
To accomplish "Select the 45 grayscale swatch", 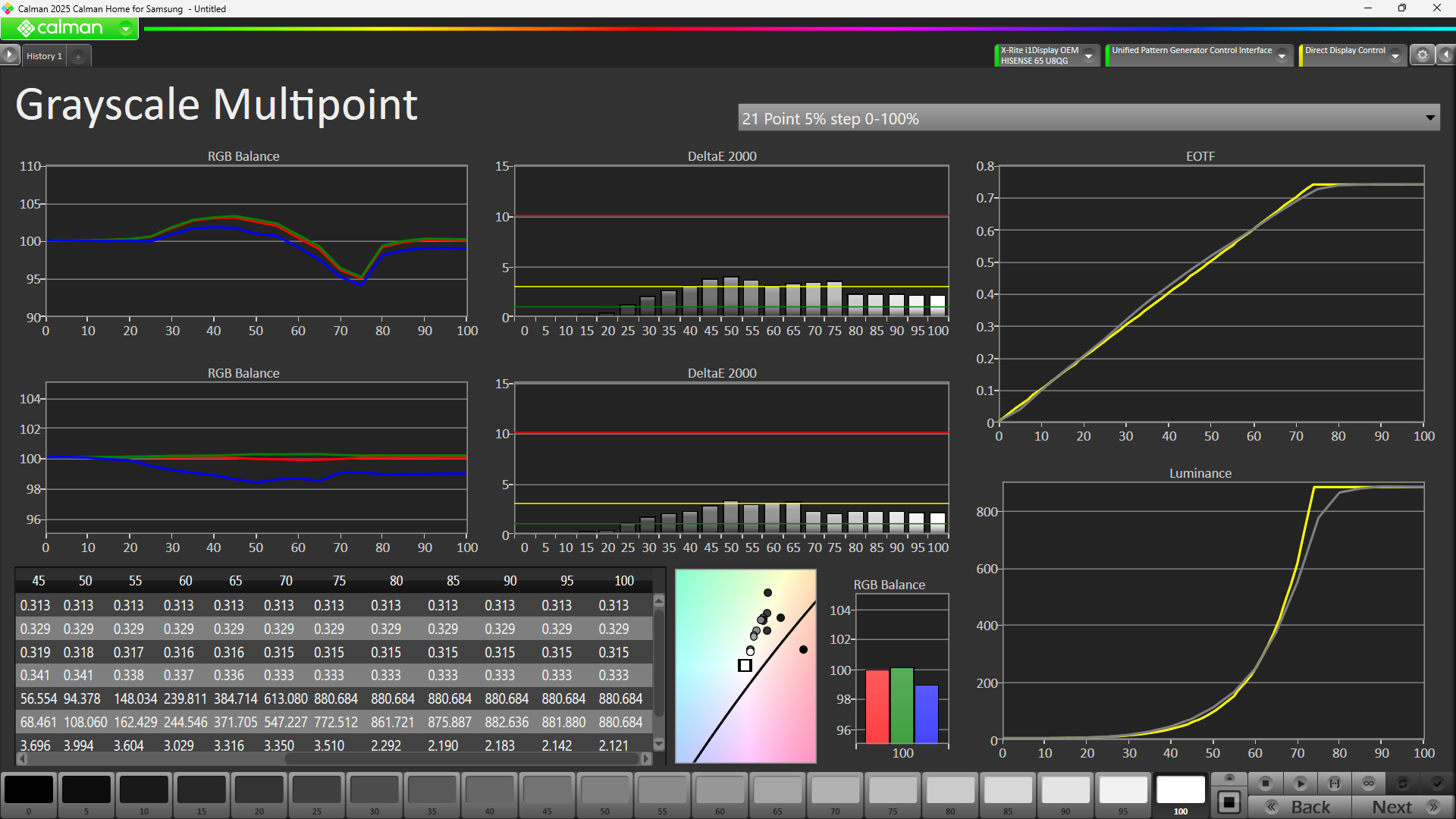I will (548, 795).
